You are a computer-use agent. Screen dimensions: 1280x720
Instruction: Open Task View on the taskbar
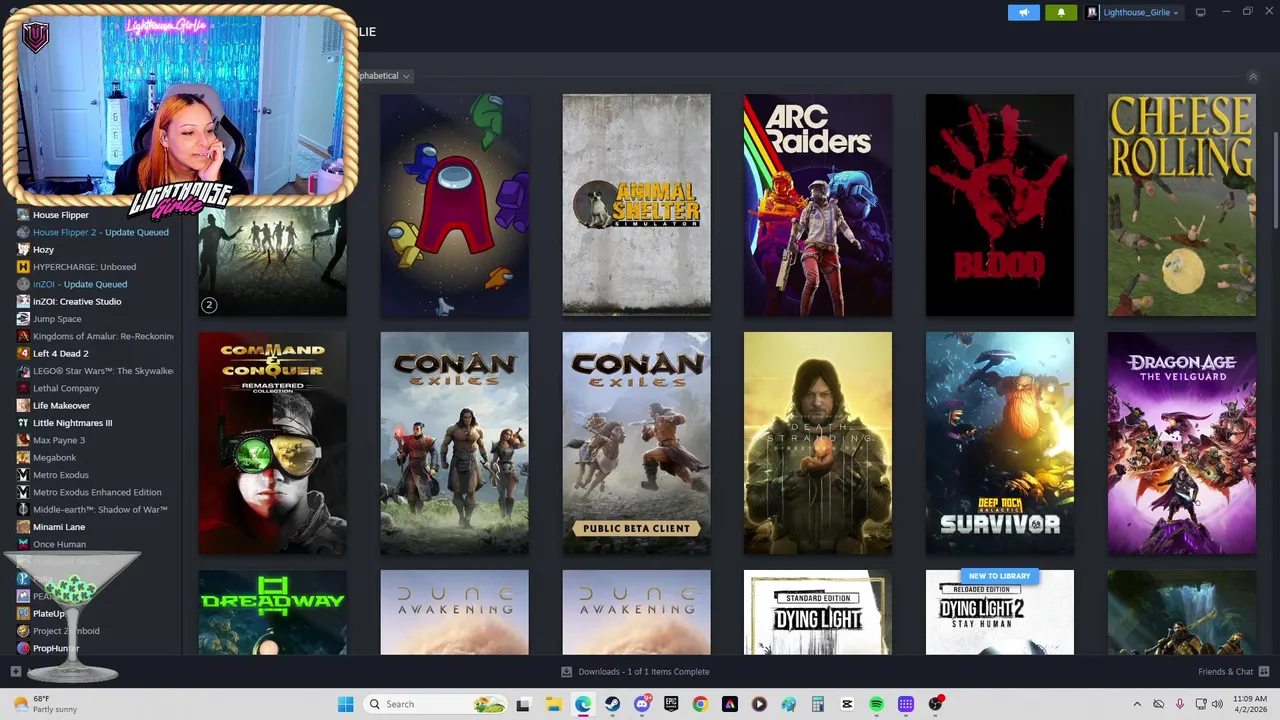pyautogui.click(x=523, y=704)
